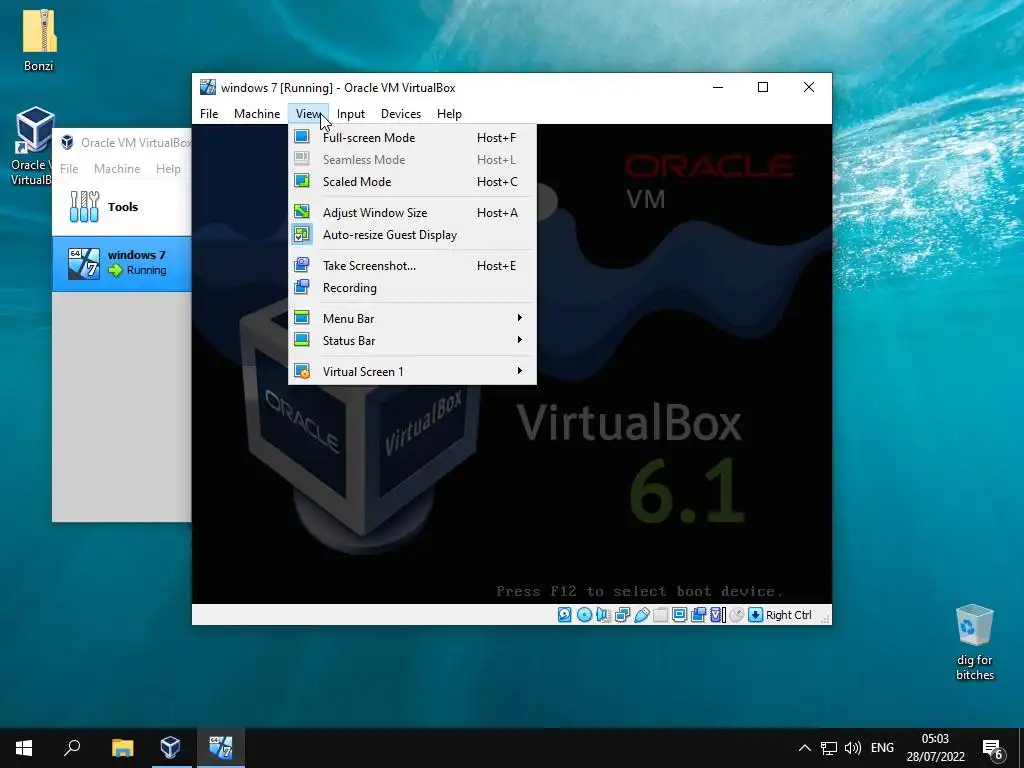Open File Explorer from the taskbar

pyautogui.click(x=122, y=748)
